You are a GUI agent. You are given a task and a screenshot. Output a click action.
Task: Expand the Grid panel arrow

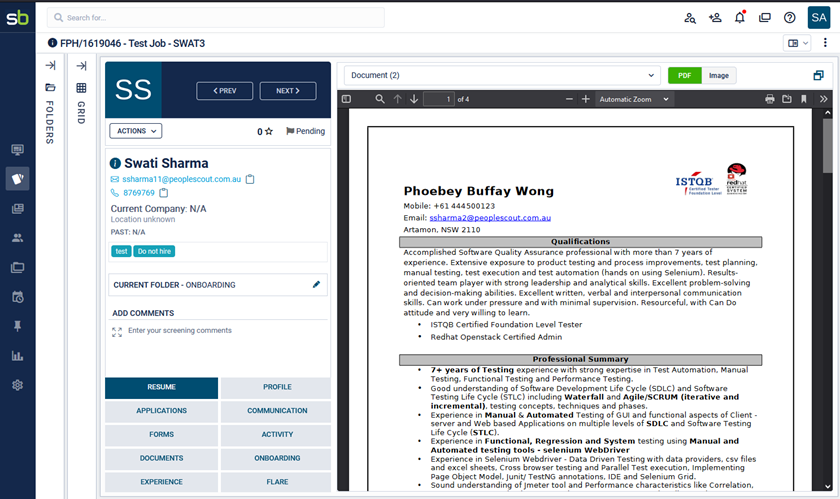pyautogui.click(x=81, y=65)
